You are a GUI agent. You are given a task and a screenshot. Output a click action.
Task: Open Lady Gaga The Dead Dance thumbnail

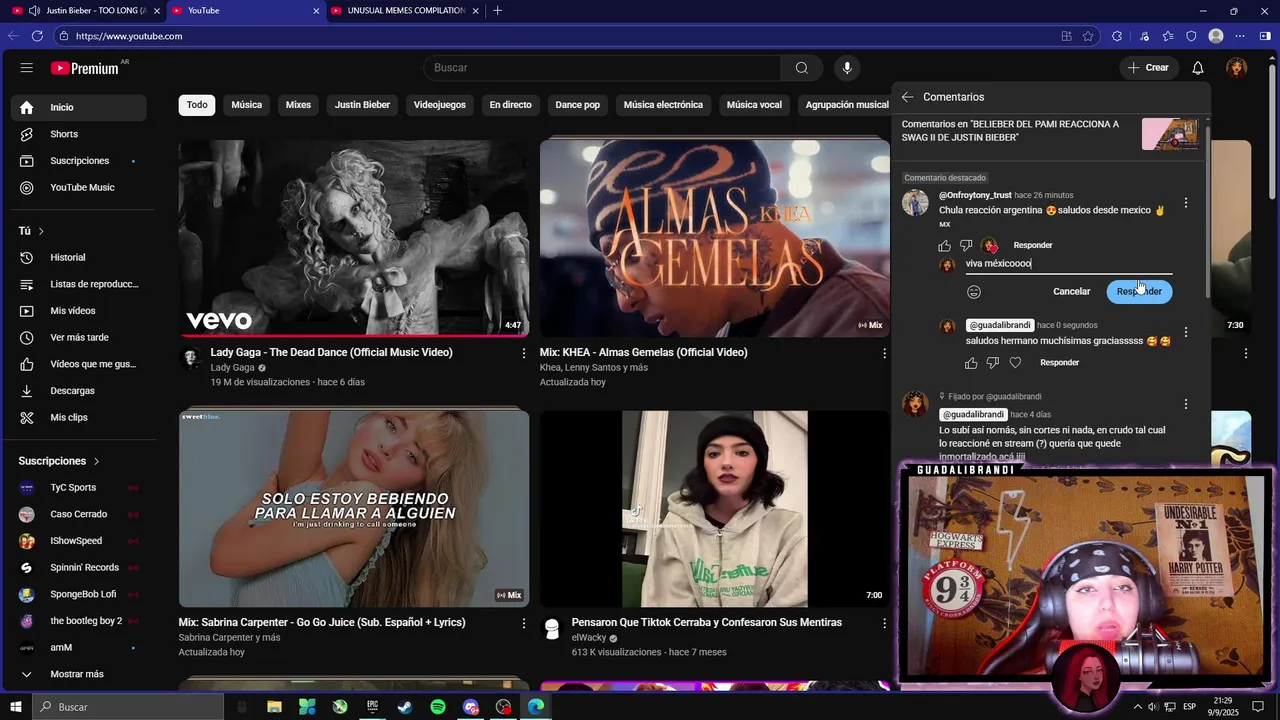pos(354,238)
